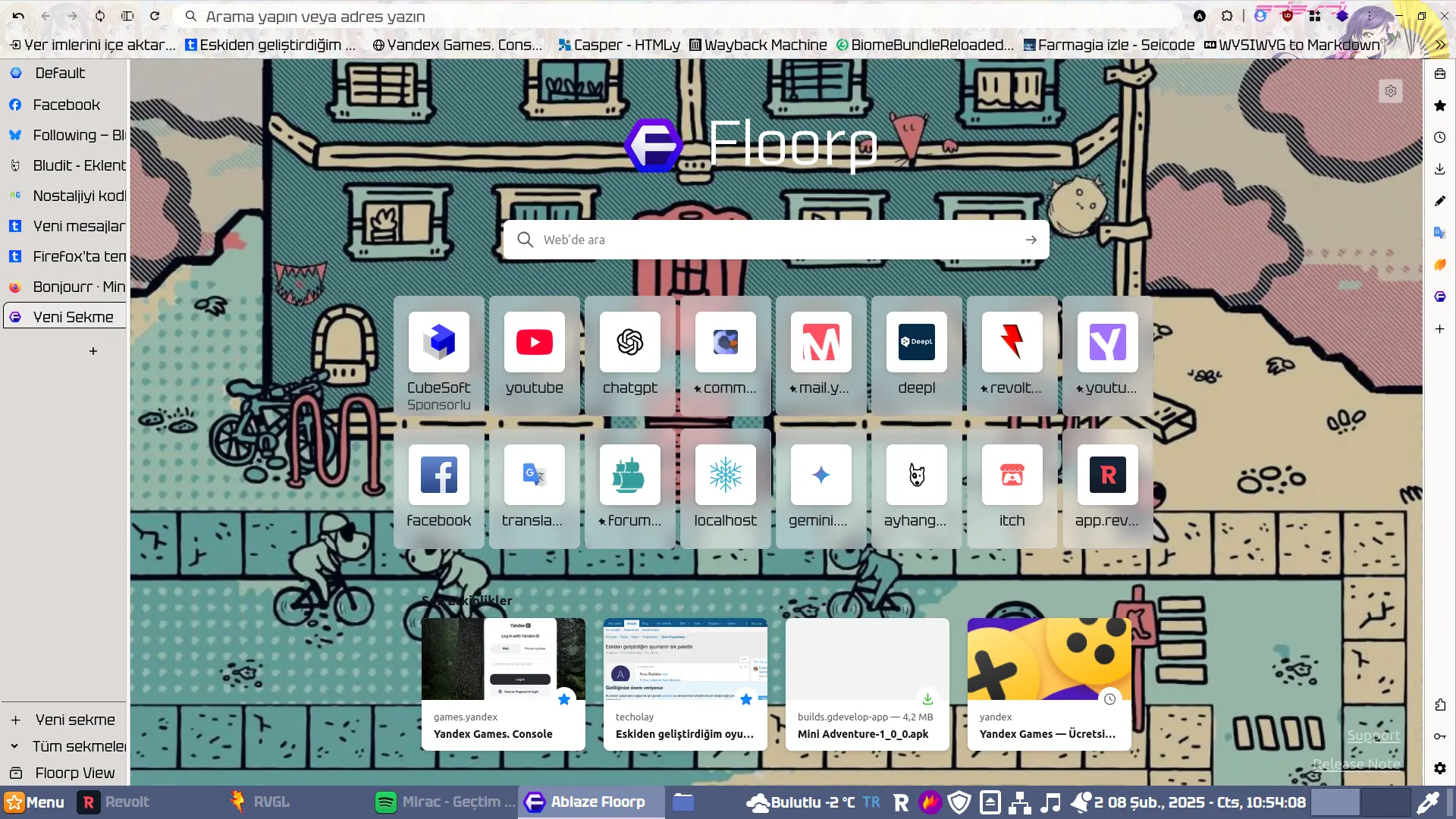Open the CubeSoft sponsored tile
Image resolution: width=1456 pixels, height=819 pixels.
tap(439, 356)
